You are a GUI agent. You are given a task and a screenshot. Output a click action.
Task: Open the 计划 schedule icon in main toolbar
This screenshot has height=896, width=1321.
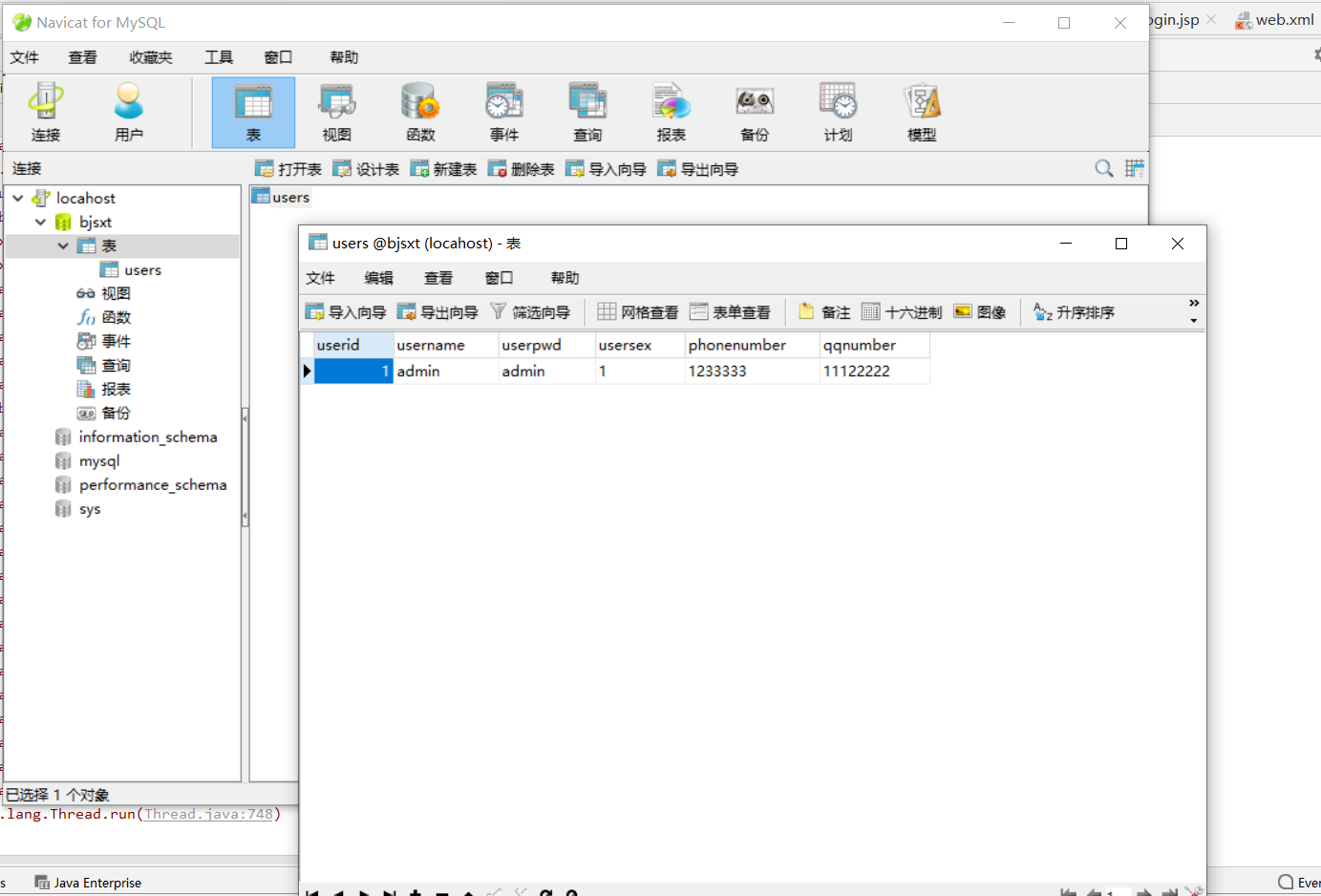[838, 113]
